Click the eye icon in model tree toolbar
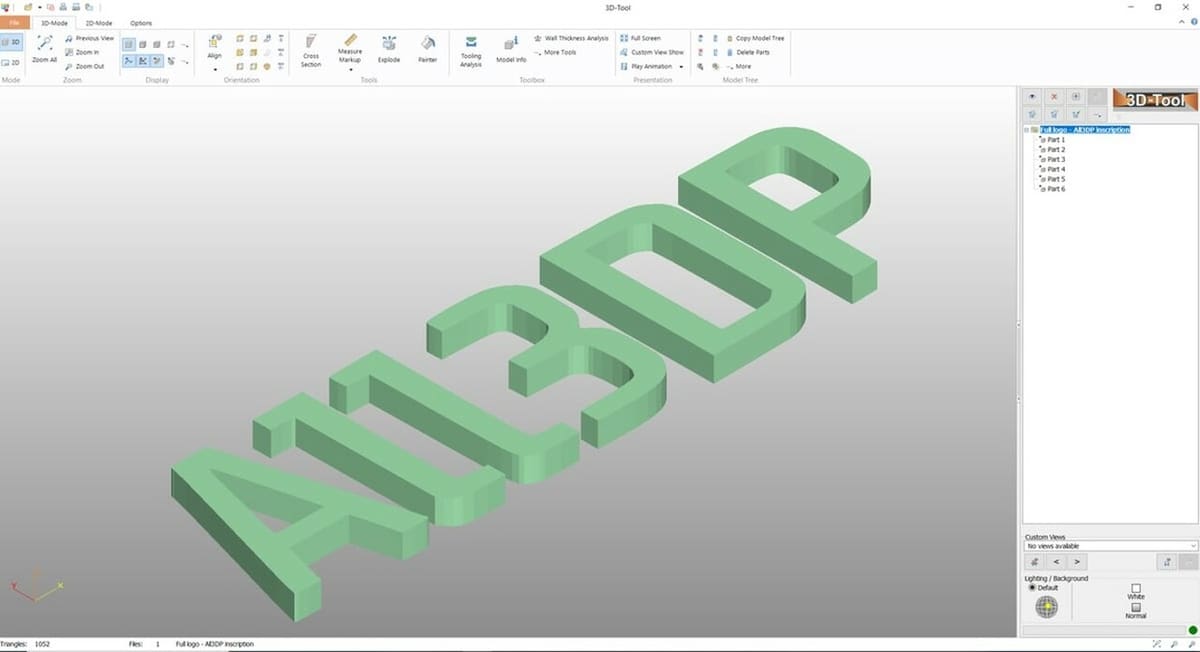The width and height of the screenshot is (1200, 652). [x=1033, y=97]
